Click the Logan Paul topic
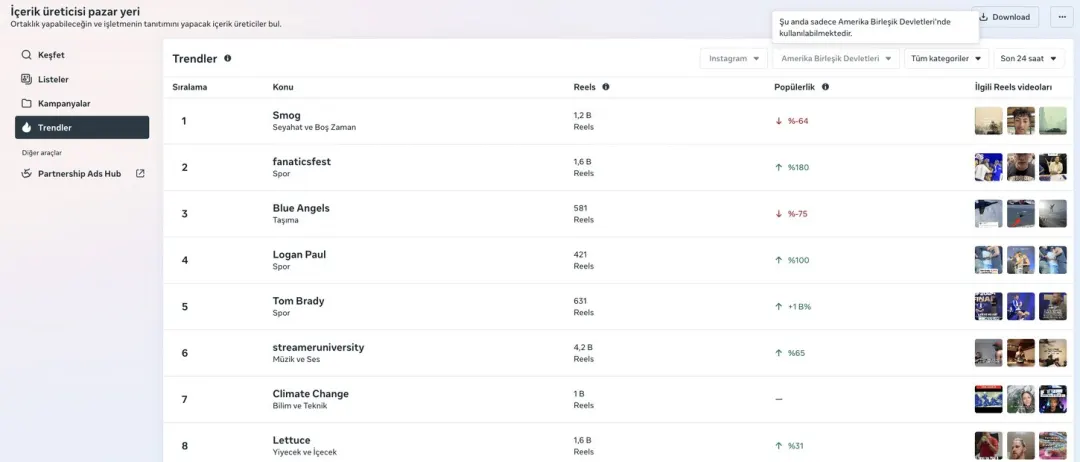The height and width of the screenshot is (462, 1080). click(299, 254)
